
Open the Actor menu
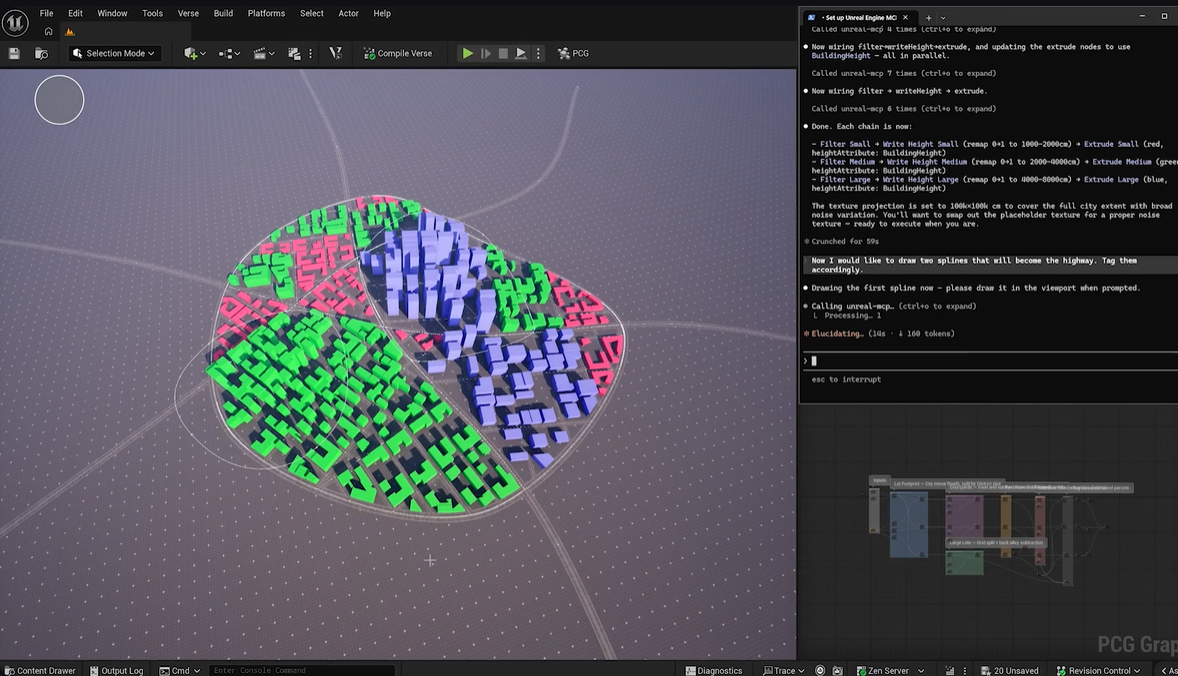349,14
